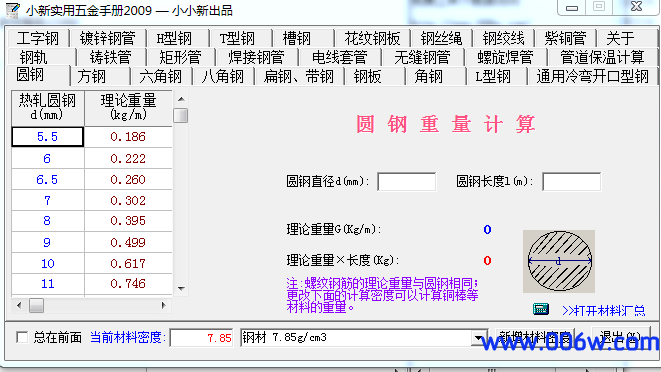Image resolution: width=661 pixels, height=372 pixels.
Task: Close the 小新实用五金手册2009 window
Action: (637, 7)
